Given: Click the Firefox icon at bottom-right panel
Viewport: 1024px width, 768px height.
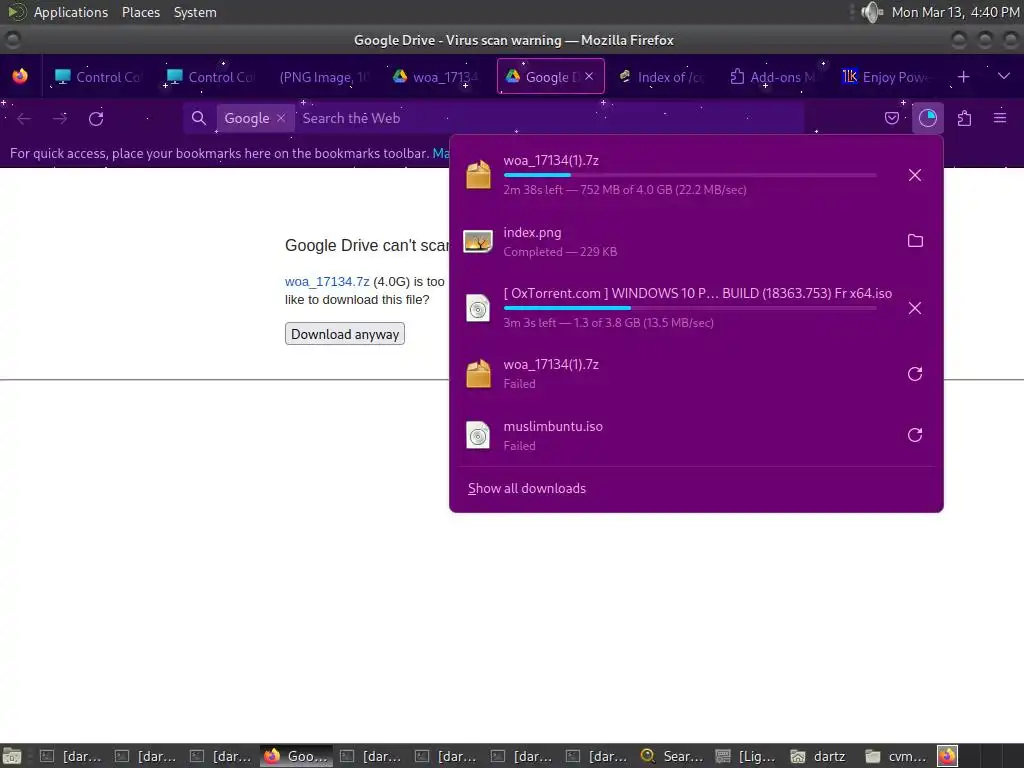Looking at the screenshot, I should [947, 756].
